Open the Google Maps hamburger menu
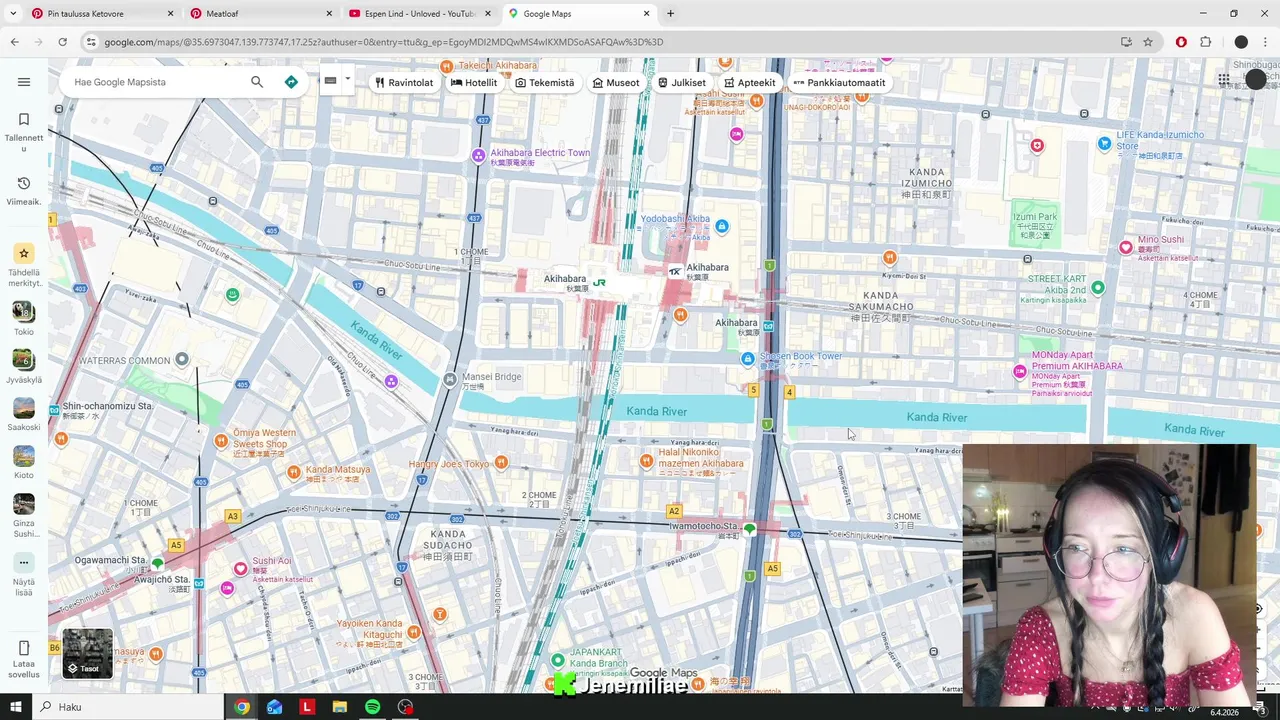Viewport: 1280px width, 720px height. click(x=24, y=82)
